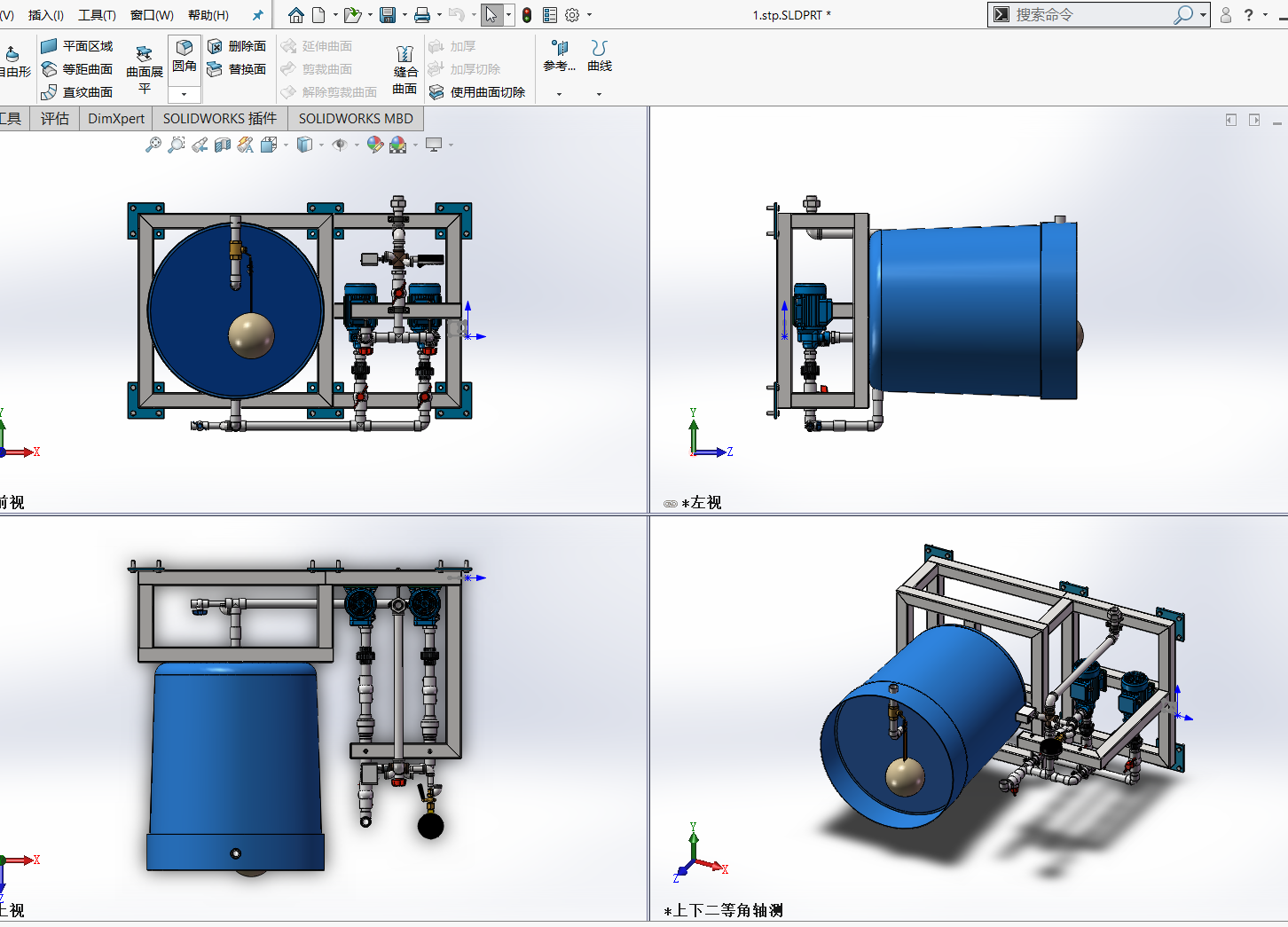Switch to the SOLIDWORKS MBD tab
This screenshot has height=927, width=1288.
coord(355,119)
